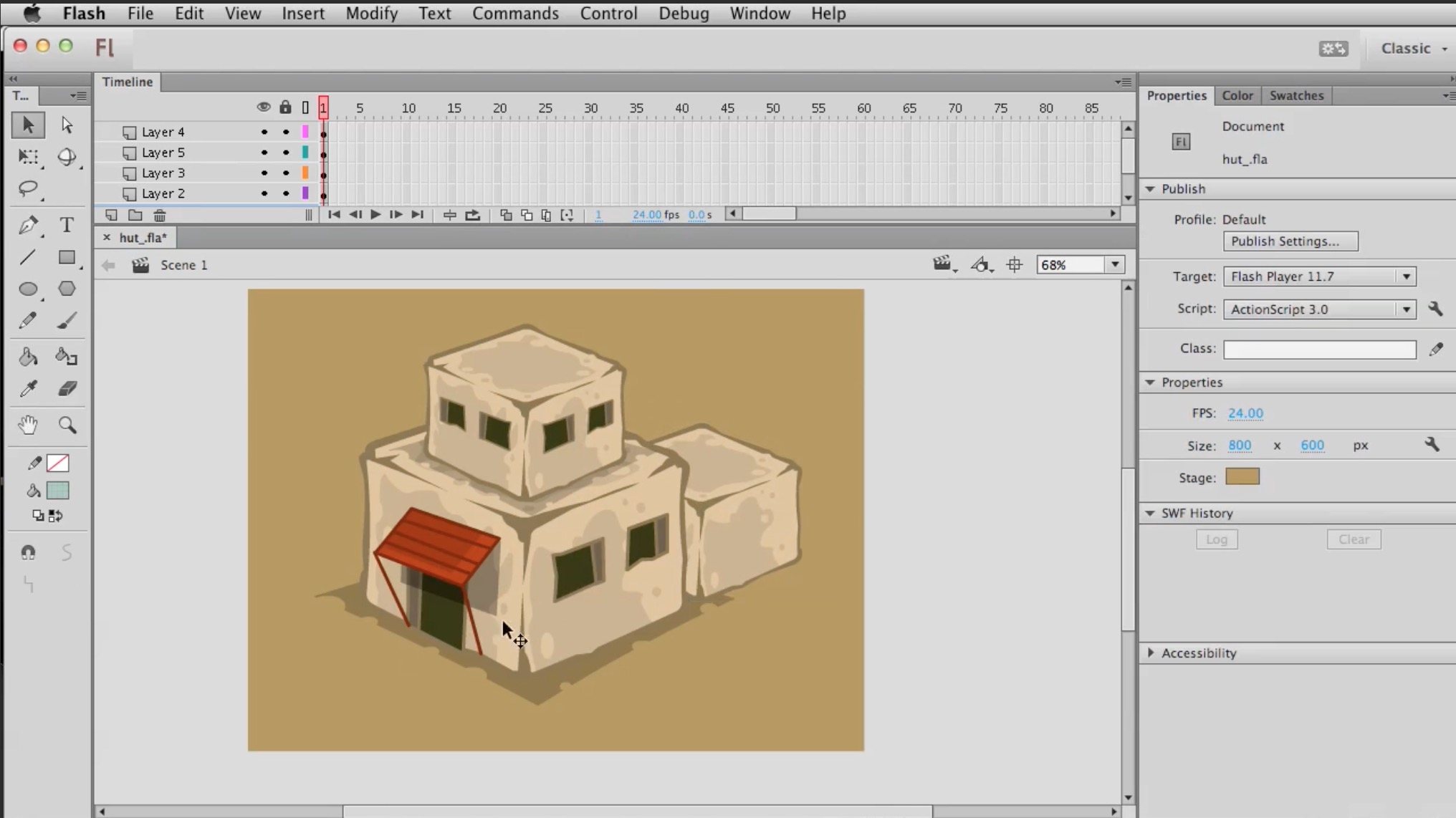Select the Subselection tool
1456x818 pixels.
[x=67, y=124]
